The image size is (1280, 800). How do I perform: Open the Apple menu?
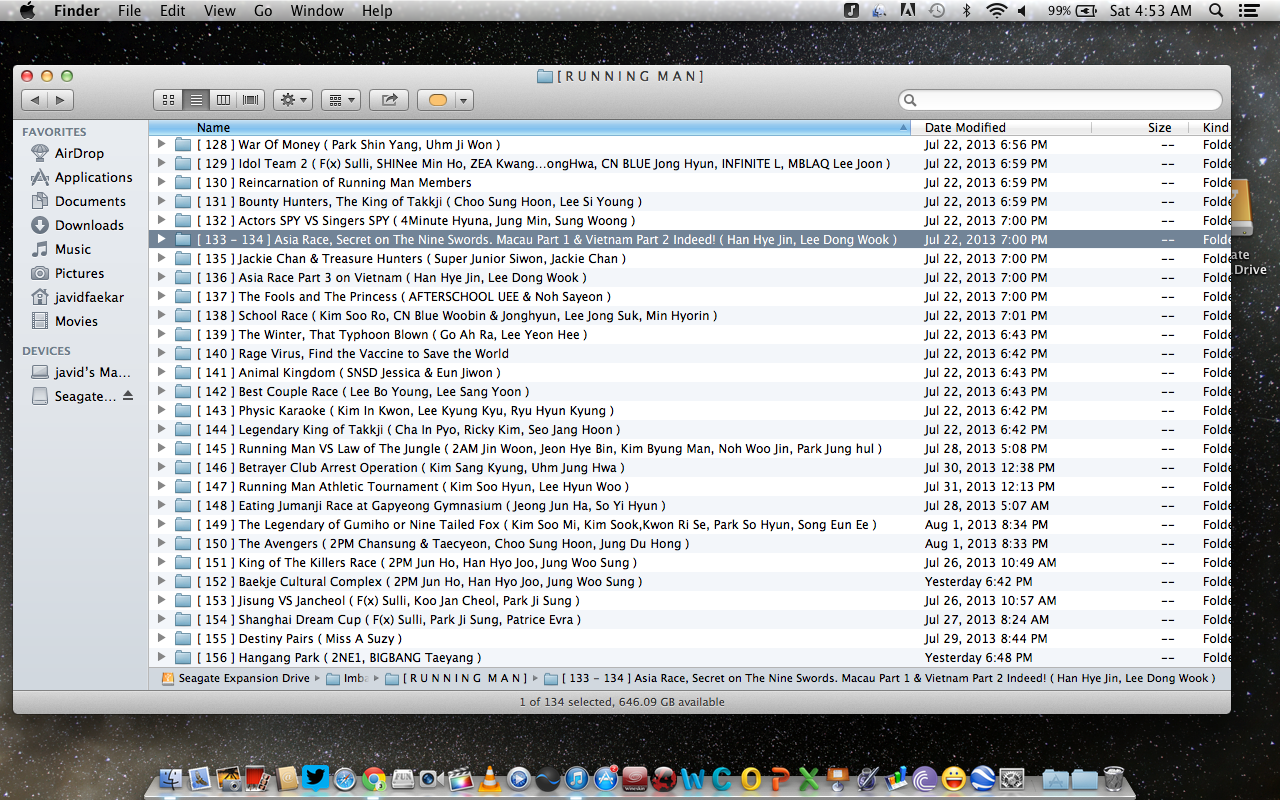[27, 11]
